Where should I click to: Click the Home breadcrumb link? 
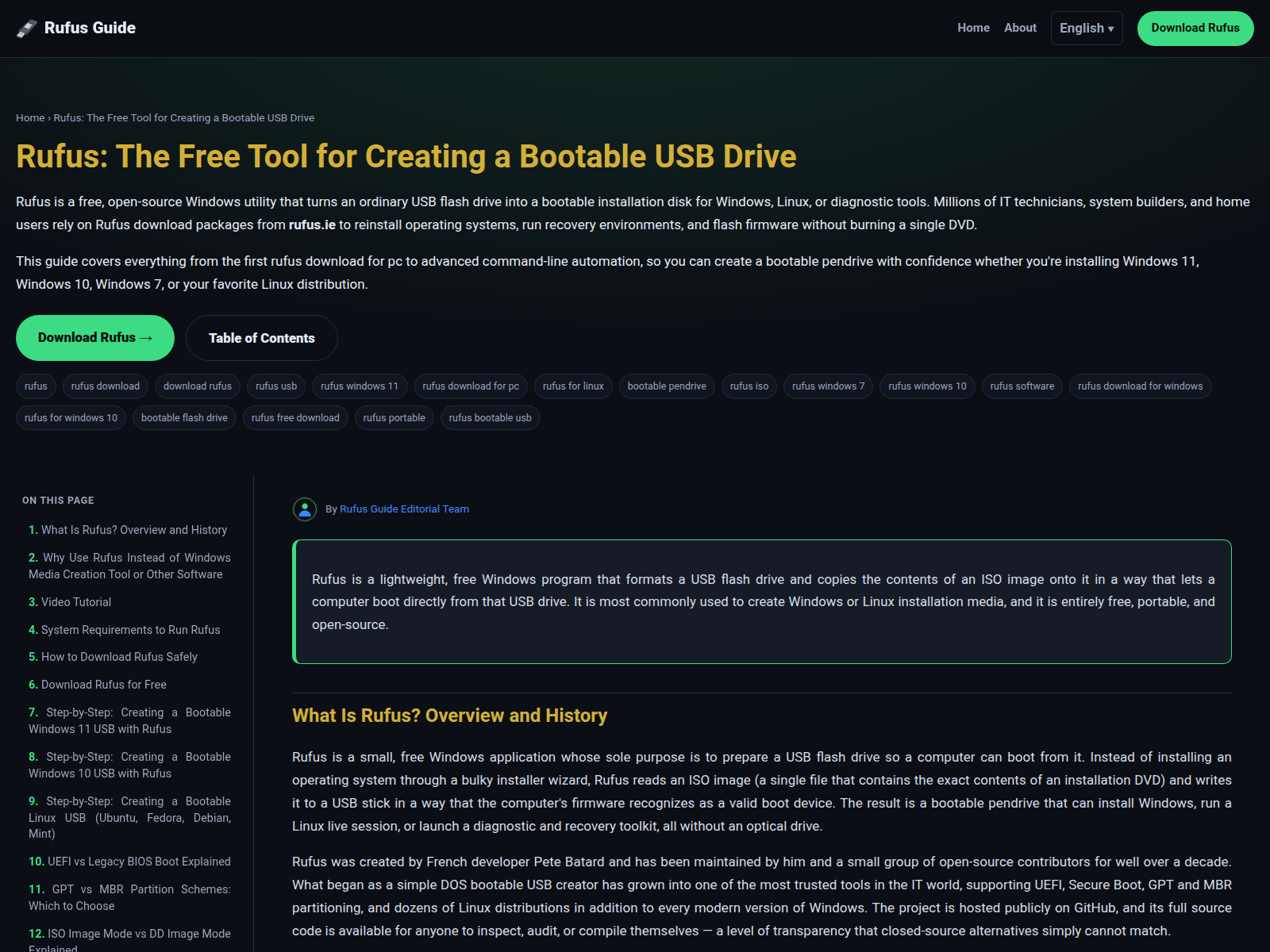(x=30, y=118)
